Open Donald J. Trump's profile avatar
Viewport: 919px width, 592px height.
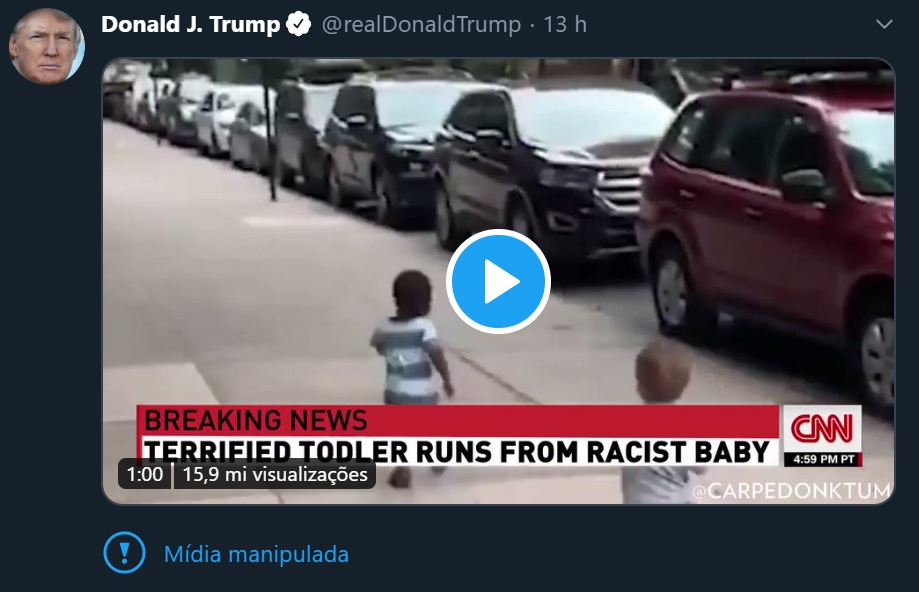point(47,46)
